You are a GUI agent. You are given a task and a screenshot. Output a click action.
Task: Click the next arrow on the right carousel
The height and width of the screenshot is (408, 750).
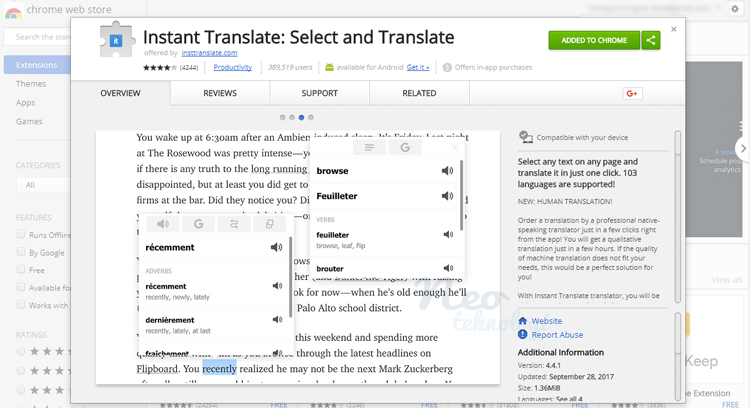(x=743, y=148)
